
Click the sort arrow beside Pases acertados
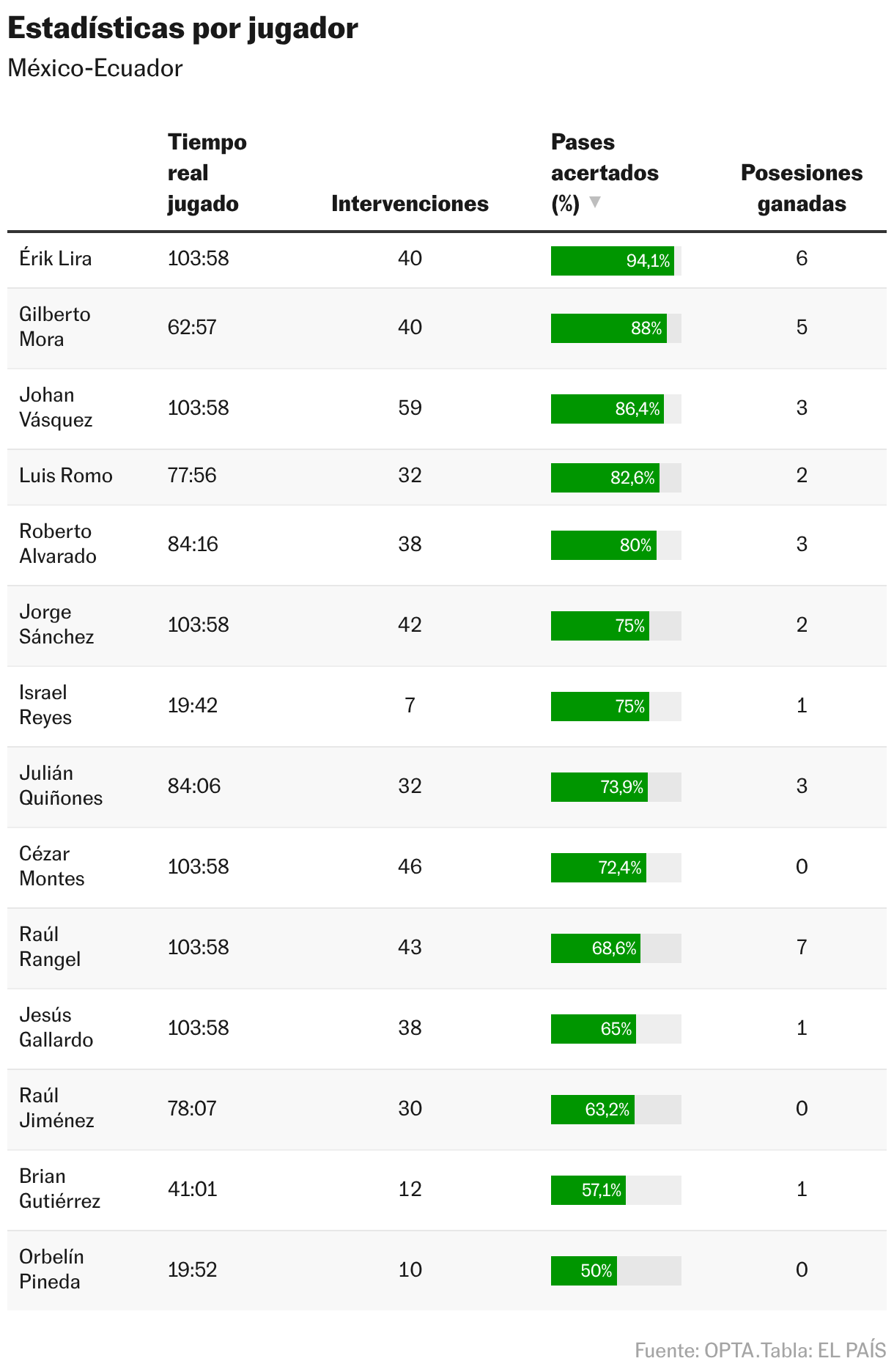point(595,202)
